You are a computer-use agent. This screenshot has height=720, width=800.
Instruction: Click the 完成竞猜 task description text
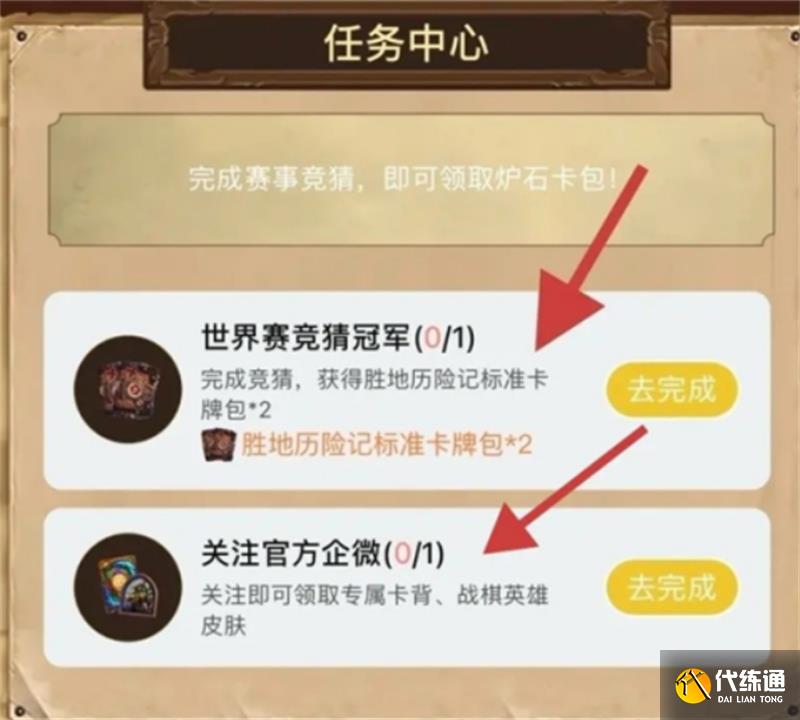[x=374, y=394]
